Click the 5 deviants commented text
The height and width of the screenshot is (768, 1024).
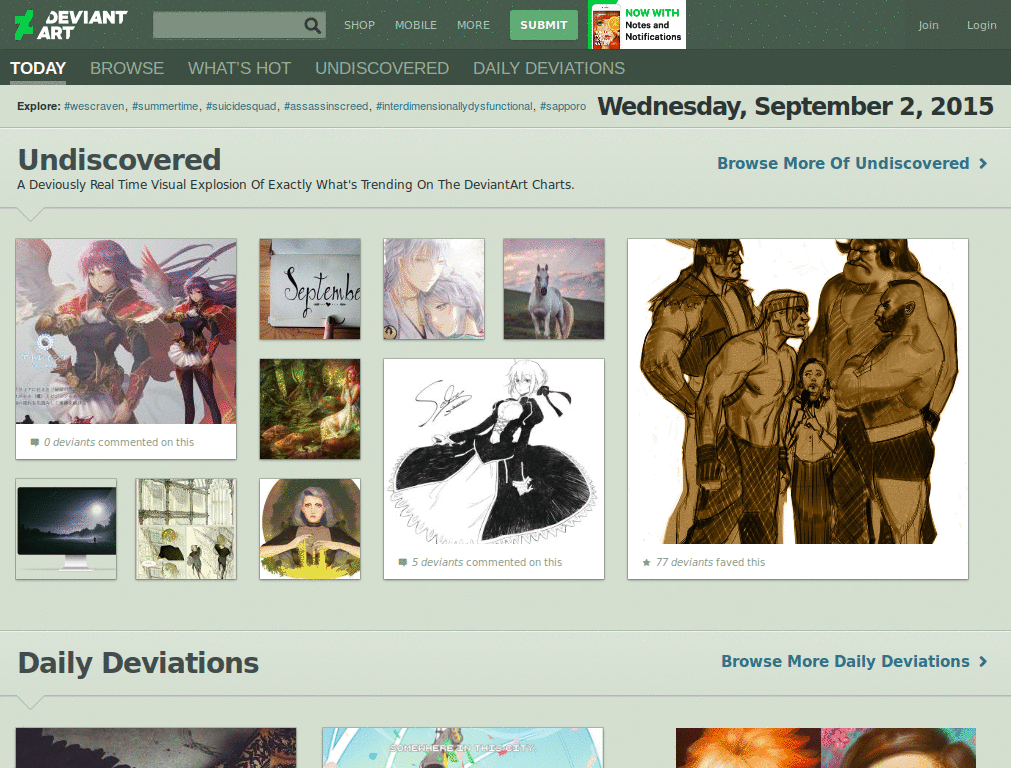(487, 562)
